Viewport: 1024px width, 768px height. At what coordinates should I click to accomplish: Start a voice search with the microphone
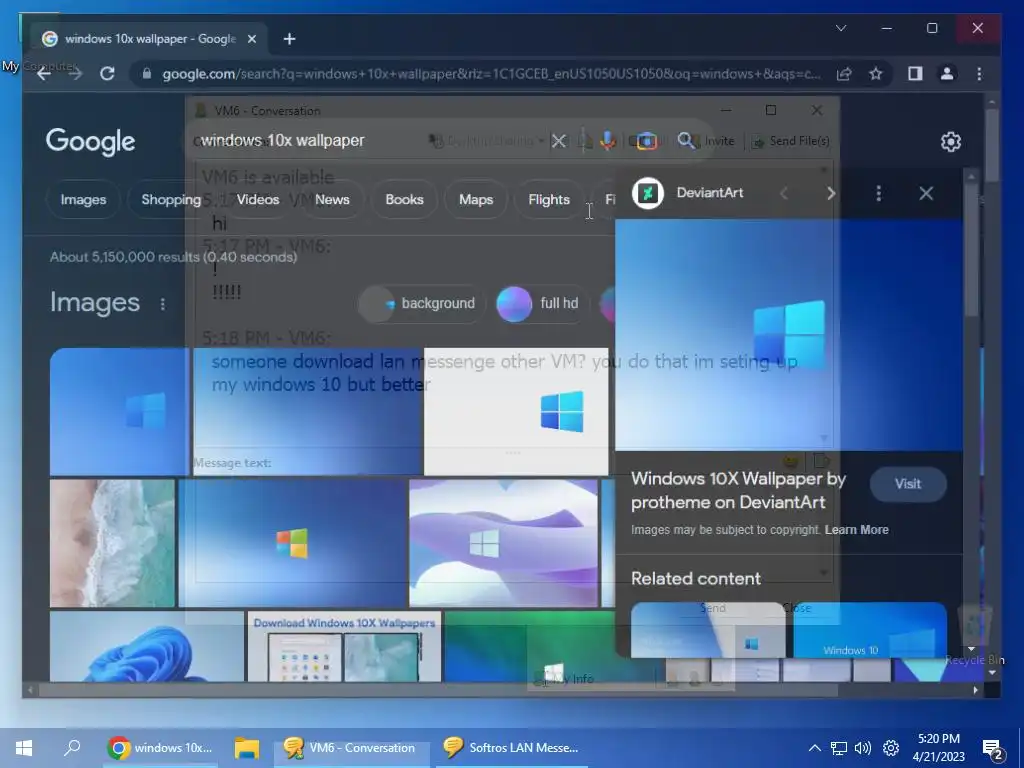point(608,140)
